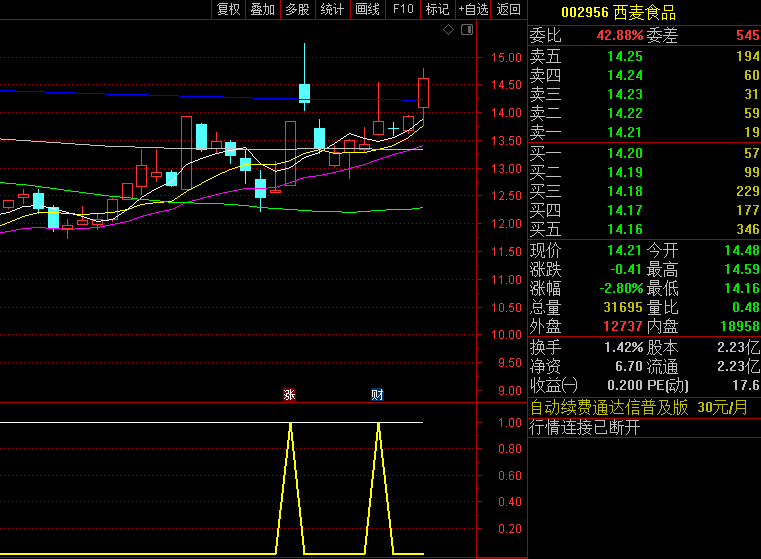The height and width of the screenshot is (559, 761).
Task: Click 返回 to go back
Action: coord(509,9)
